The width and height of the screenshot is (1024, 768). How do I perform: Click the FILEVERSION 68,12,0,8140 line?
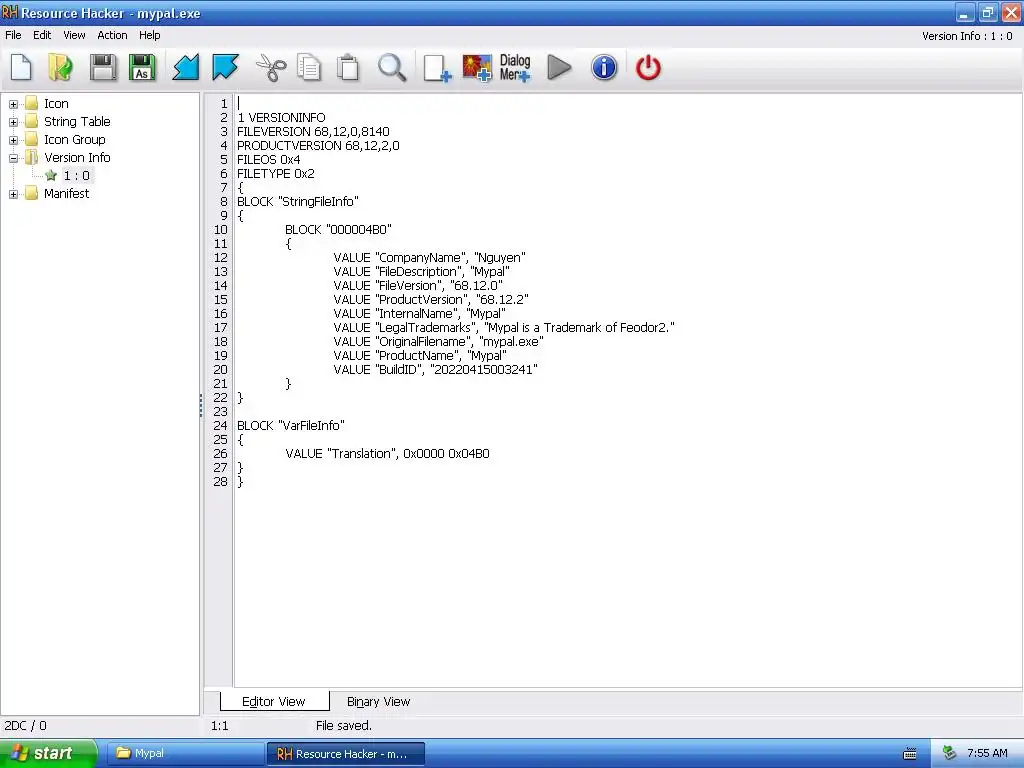coord(313,131)
